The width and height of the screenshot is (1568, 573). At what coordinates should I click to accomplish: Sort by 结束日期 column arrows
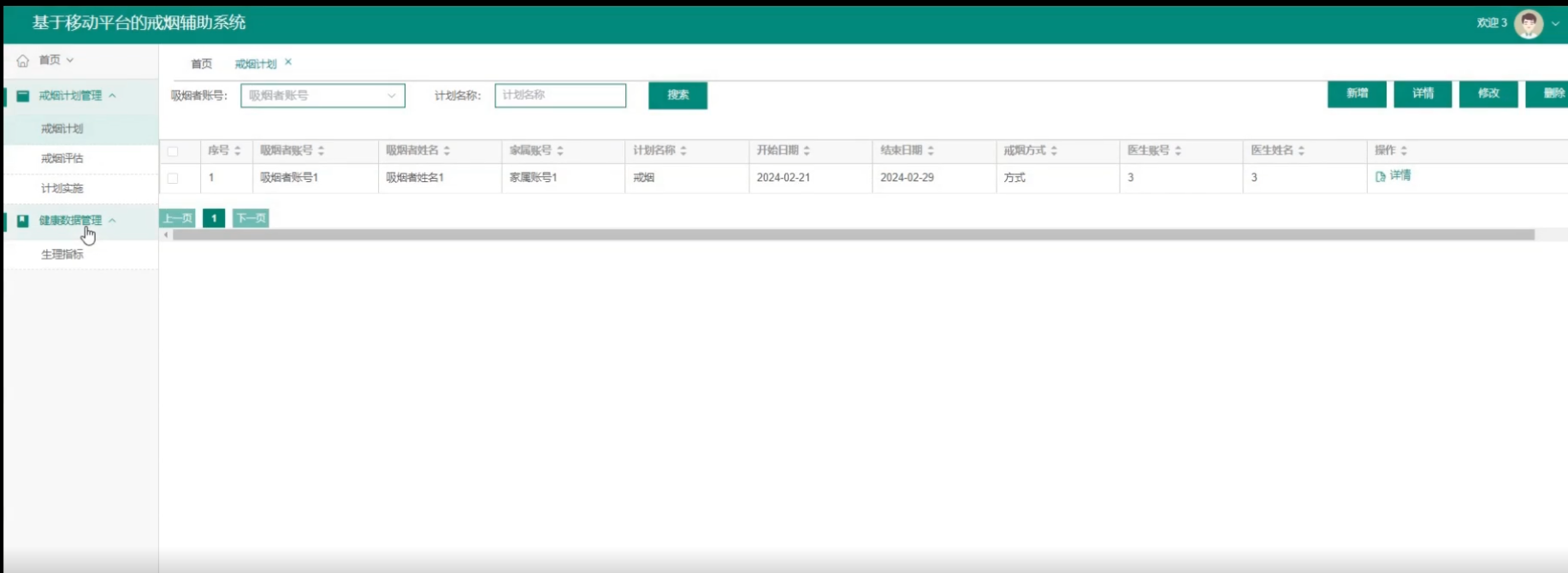931,151
